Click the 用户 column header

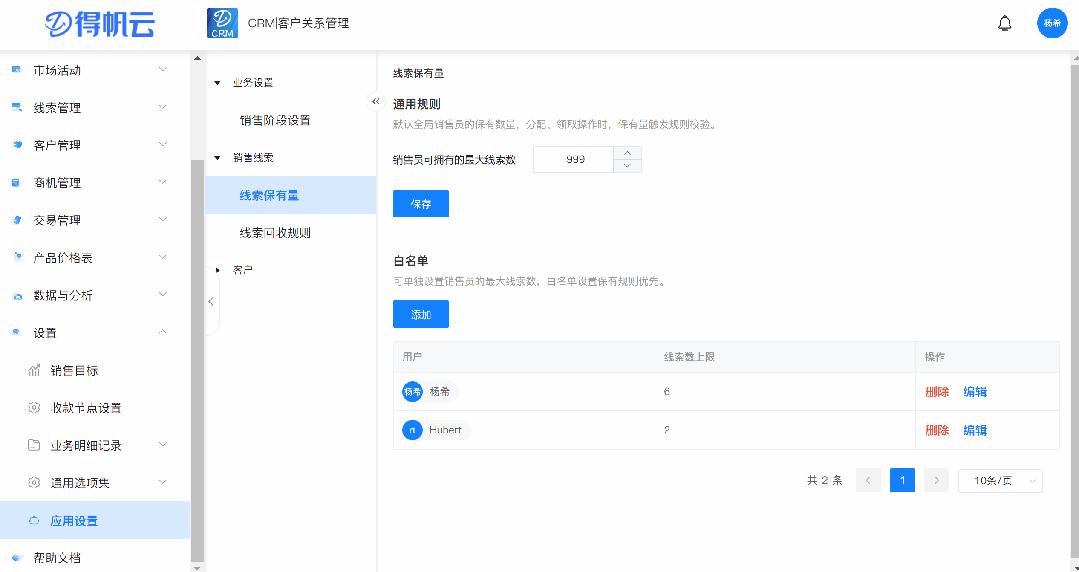point(412,357)
